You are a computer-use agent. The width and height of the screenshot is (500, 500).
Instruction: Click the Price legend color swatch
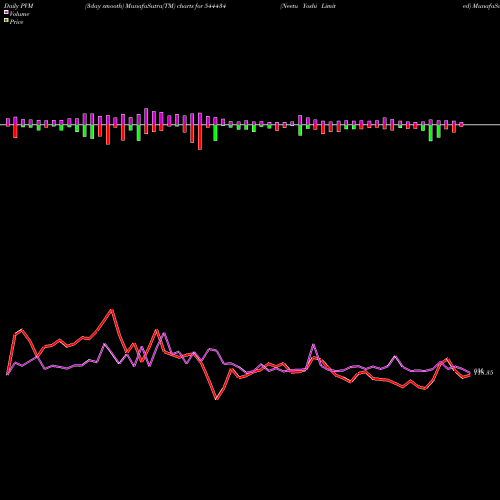[6, 21]
